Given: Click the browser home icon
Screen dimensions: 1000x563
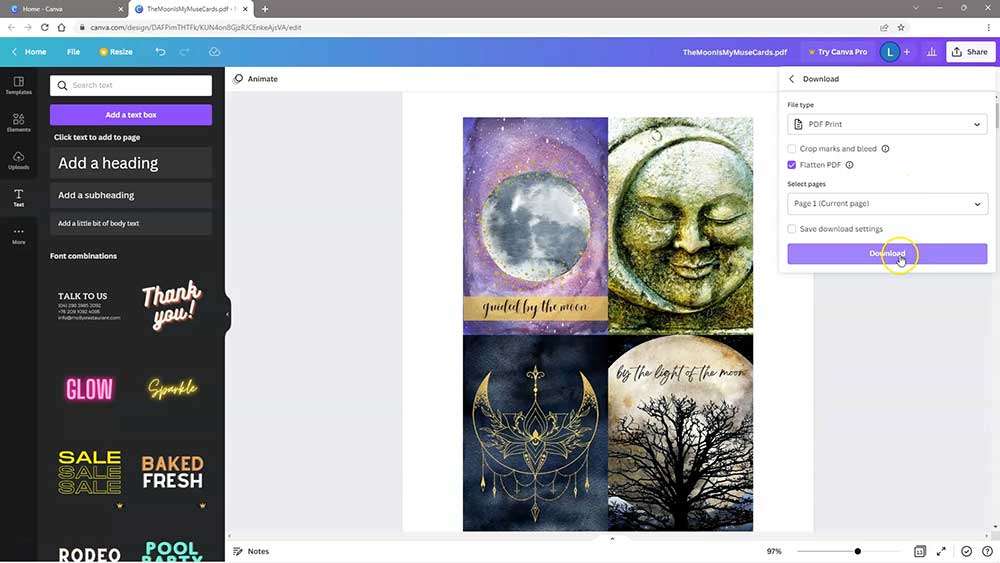Looking at the screenshot, I should click(x=62, y=27).
